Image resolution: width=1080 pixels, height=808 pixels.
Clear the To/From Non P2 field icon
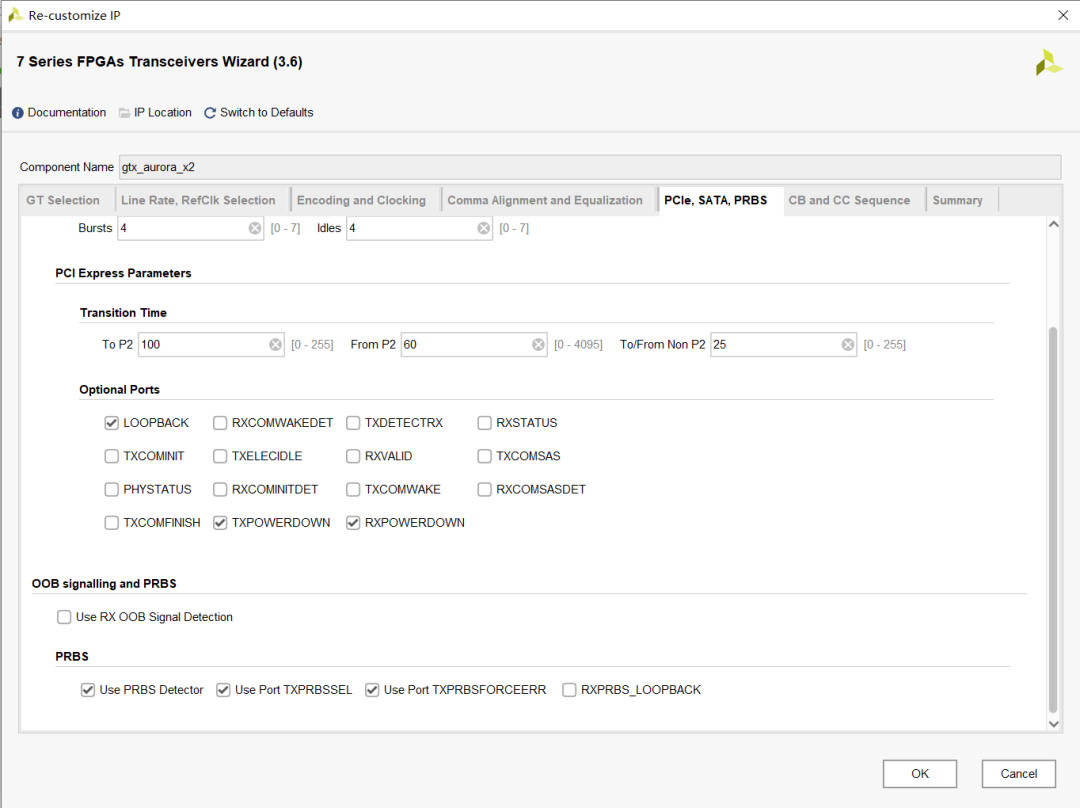point(848,345)
